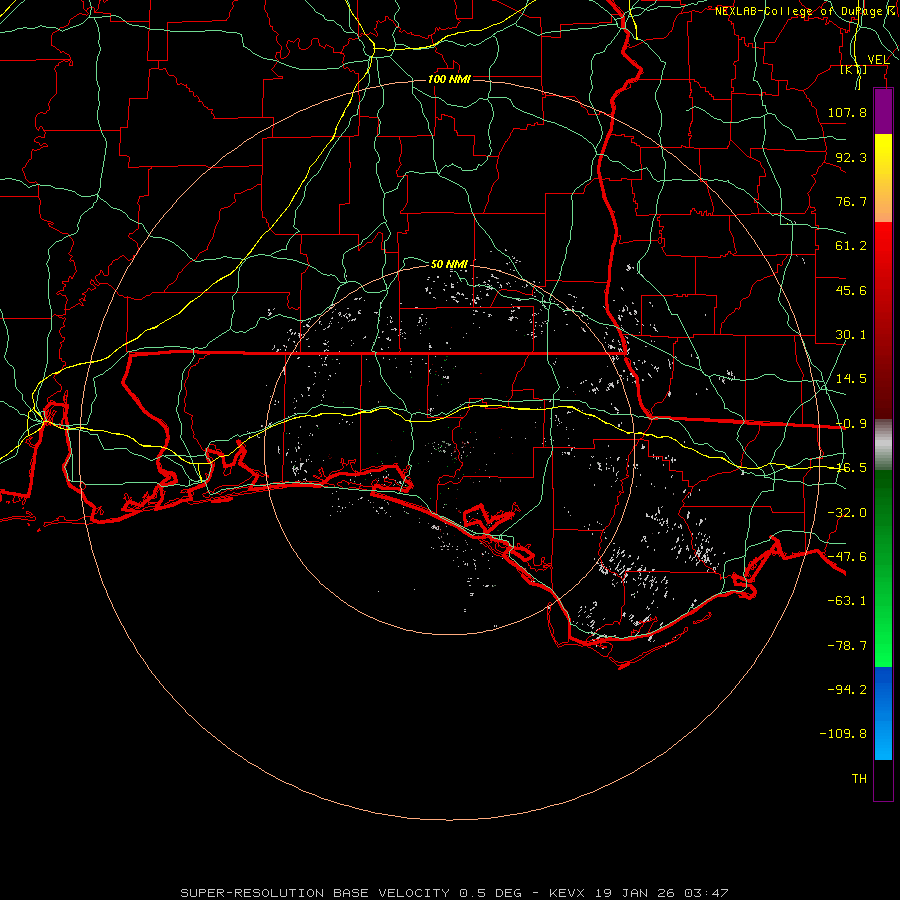Click the -94.2 velocity scale value
The image size is (900, 900).
[847, 690]
